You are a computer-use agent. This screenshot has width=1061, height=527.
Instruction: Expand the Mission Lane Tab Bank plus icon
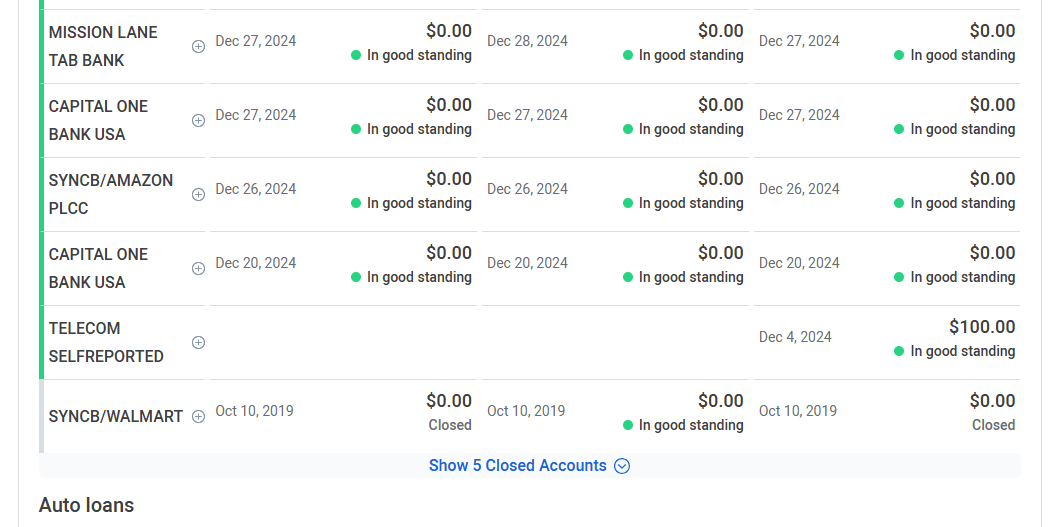pos(198,47)
